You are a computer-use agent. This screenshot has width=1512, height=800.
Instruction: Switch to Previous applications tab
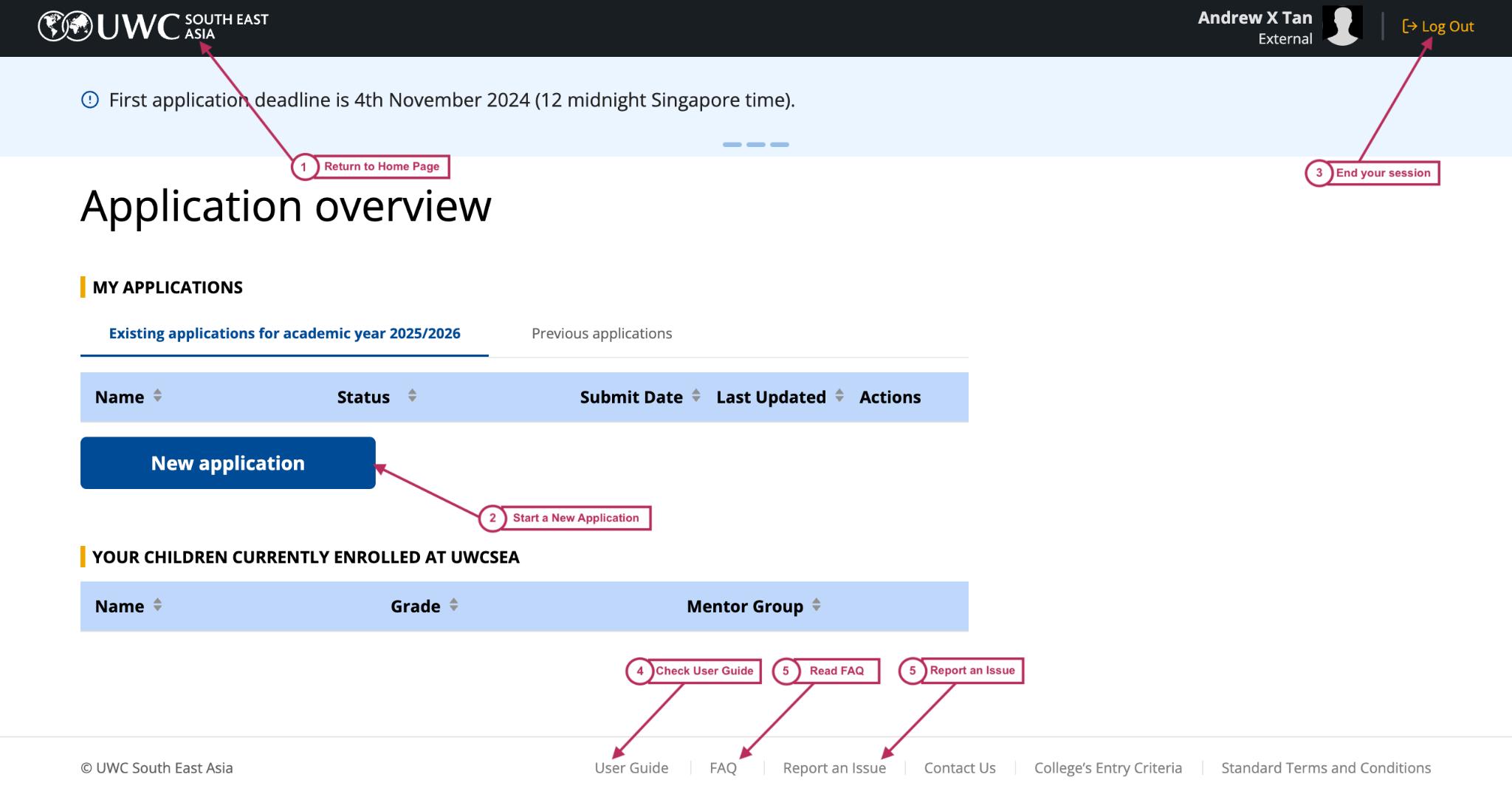point(602,333)
